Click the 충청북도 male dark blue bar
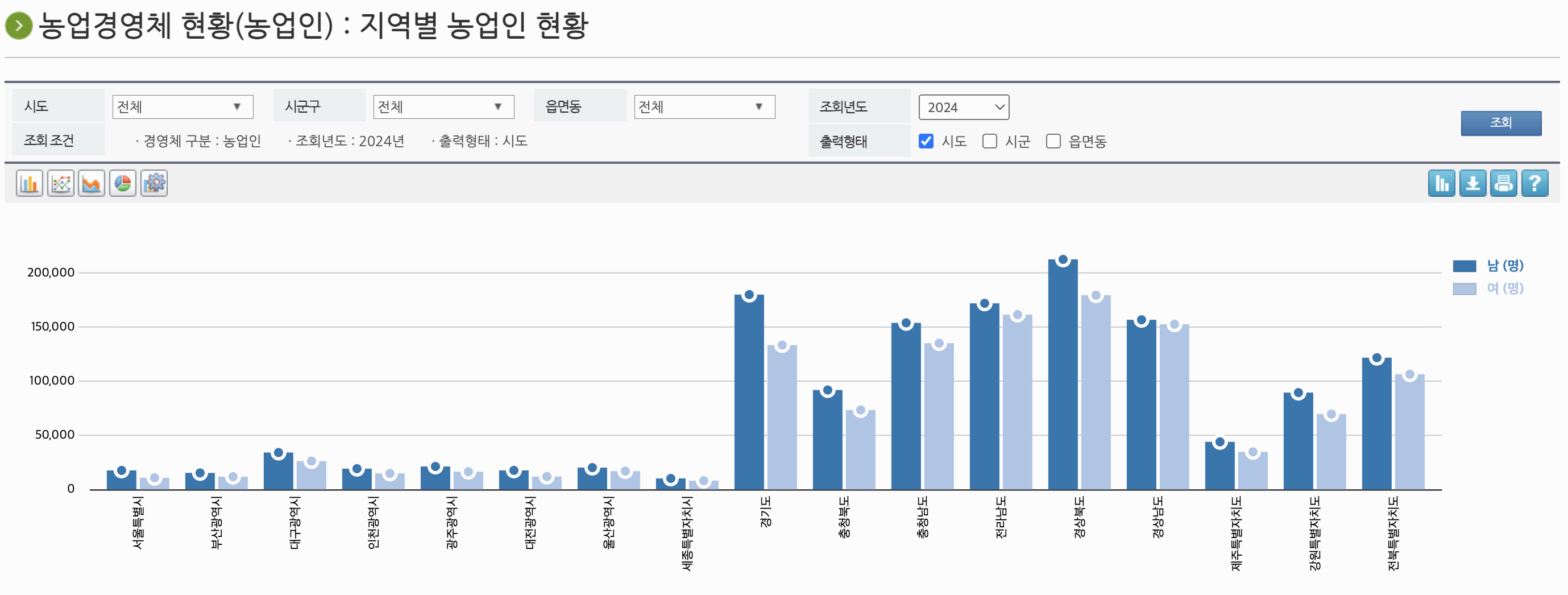Viewport: 1568px width, 595px height. click(x=827, y=440)
